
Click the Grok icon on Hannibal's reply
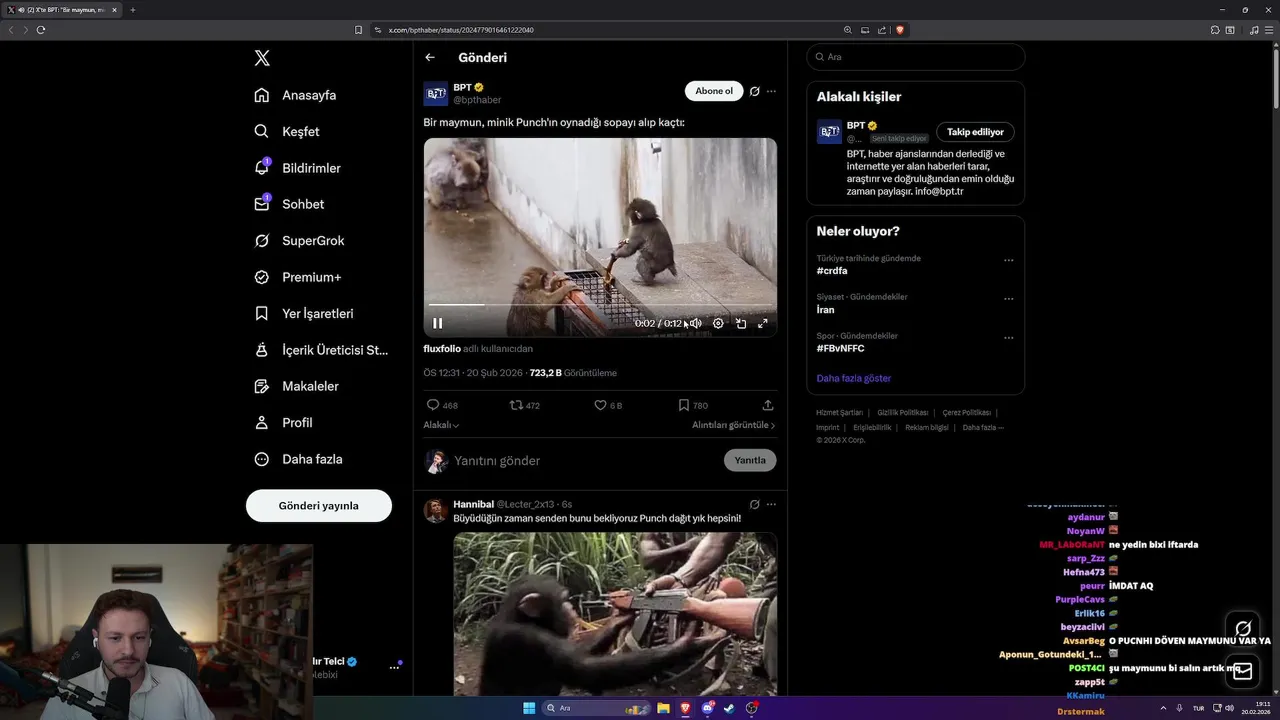755,504
